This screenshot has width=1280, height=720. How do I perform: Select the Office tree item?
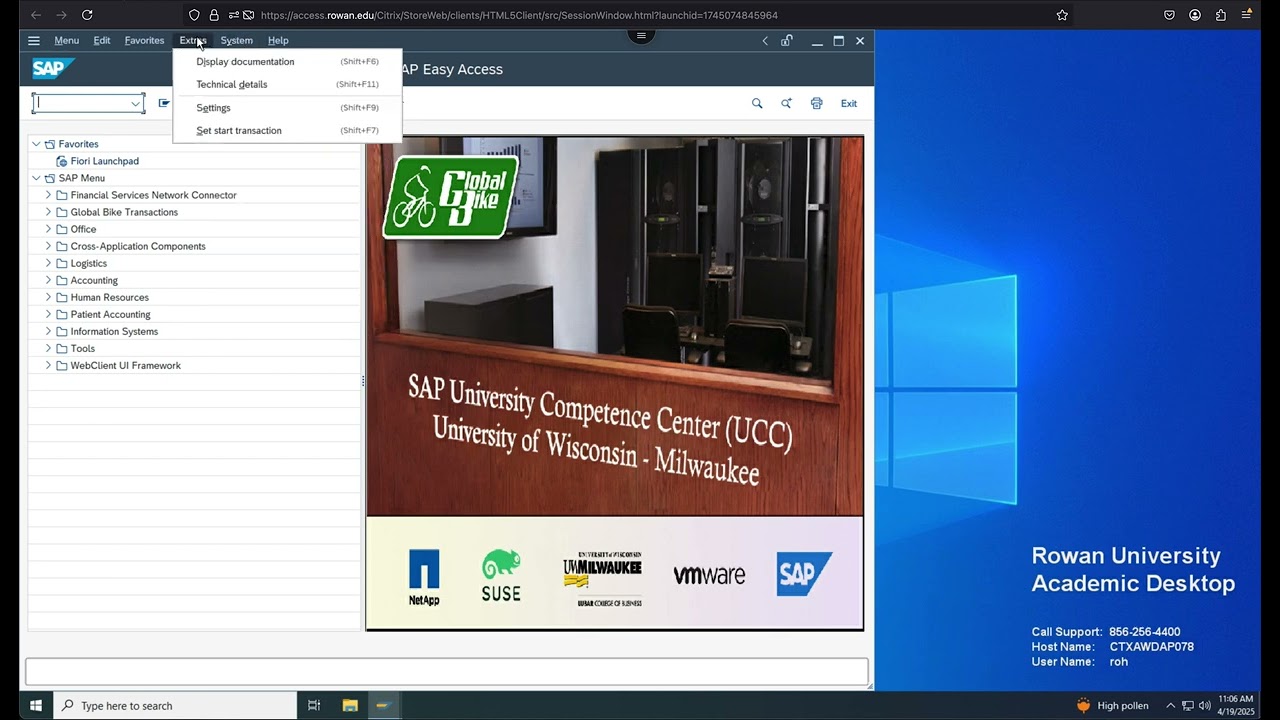pyautogui.click(x=83, y=229)
